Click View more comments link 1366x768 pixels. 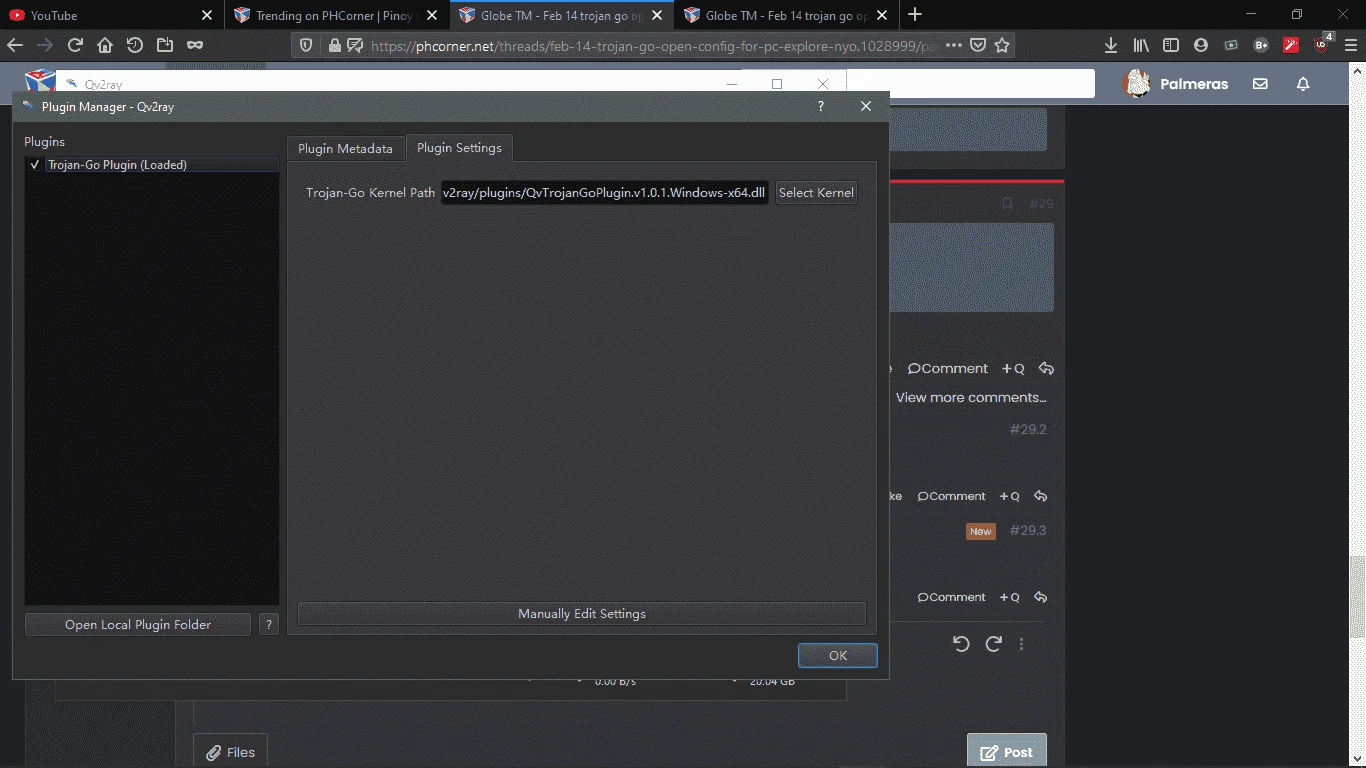(971, 397)
